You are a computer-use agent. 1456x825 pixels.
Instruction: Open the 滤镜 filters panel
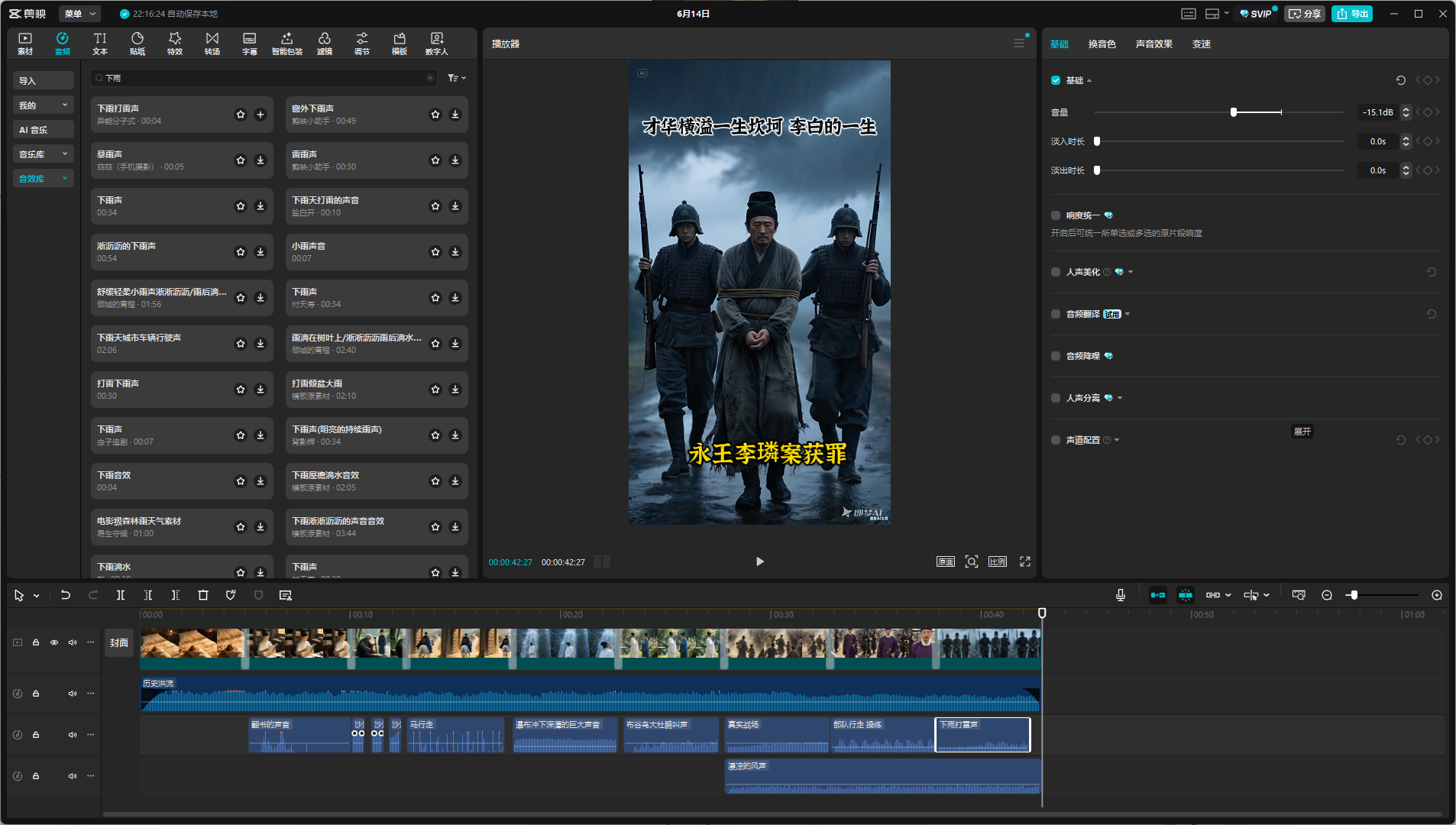tap(325, 44)
